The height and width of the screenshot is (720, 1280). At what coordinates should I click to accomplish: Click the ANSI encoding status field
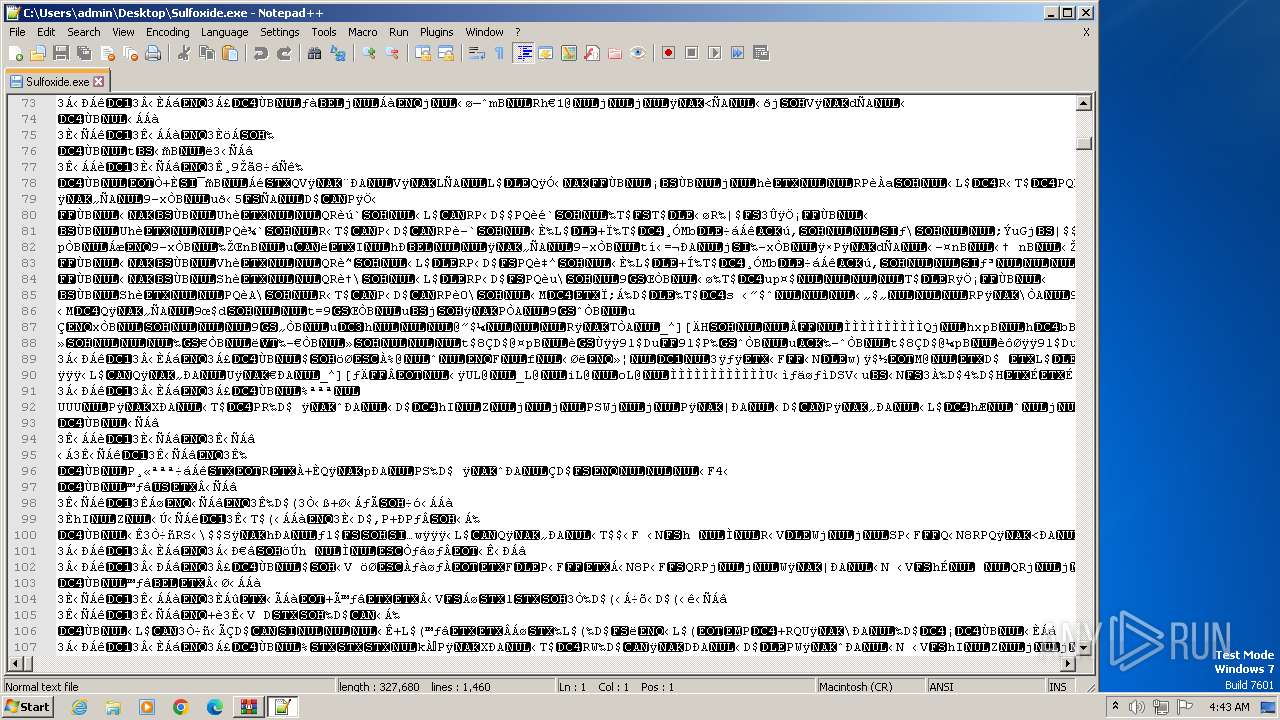pyautogui.click(x=984, y=687)
